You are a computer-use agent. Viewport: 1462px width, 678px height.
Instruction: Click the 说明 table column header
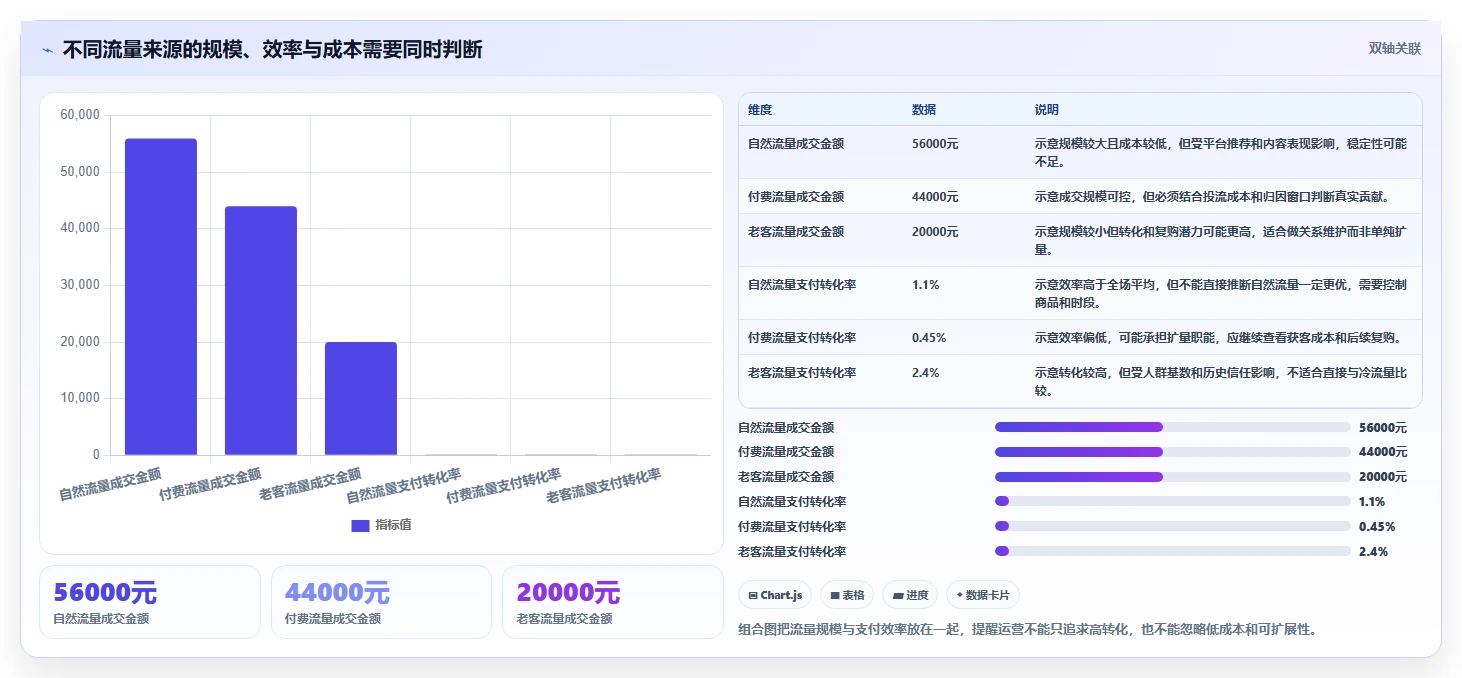[1047, 110]
